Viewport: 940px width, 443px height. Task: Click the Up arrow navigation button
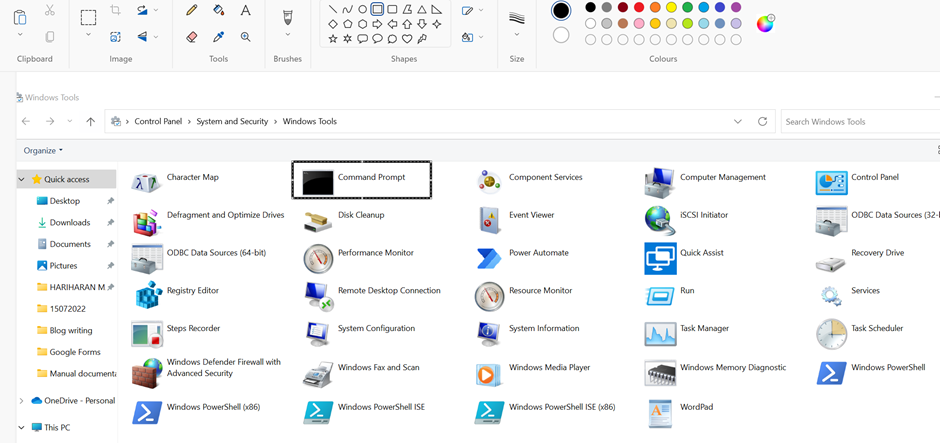[91, 121]
